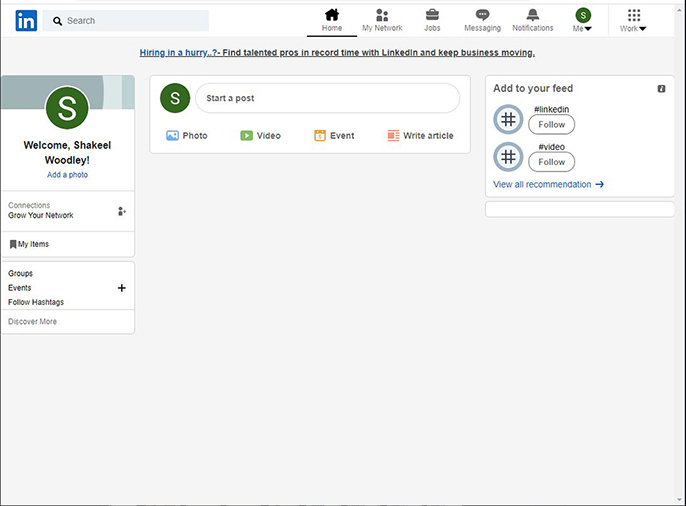Add a Video to a post
This screenshot has height=506, width=686.
260,136
